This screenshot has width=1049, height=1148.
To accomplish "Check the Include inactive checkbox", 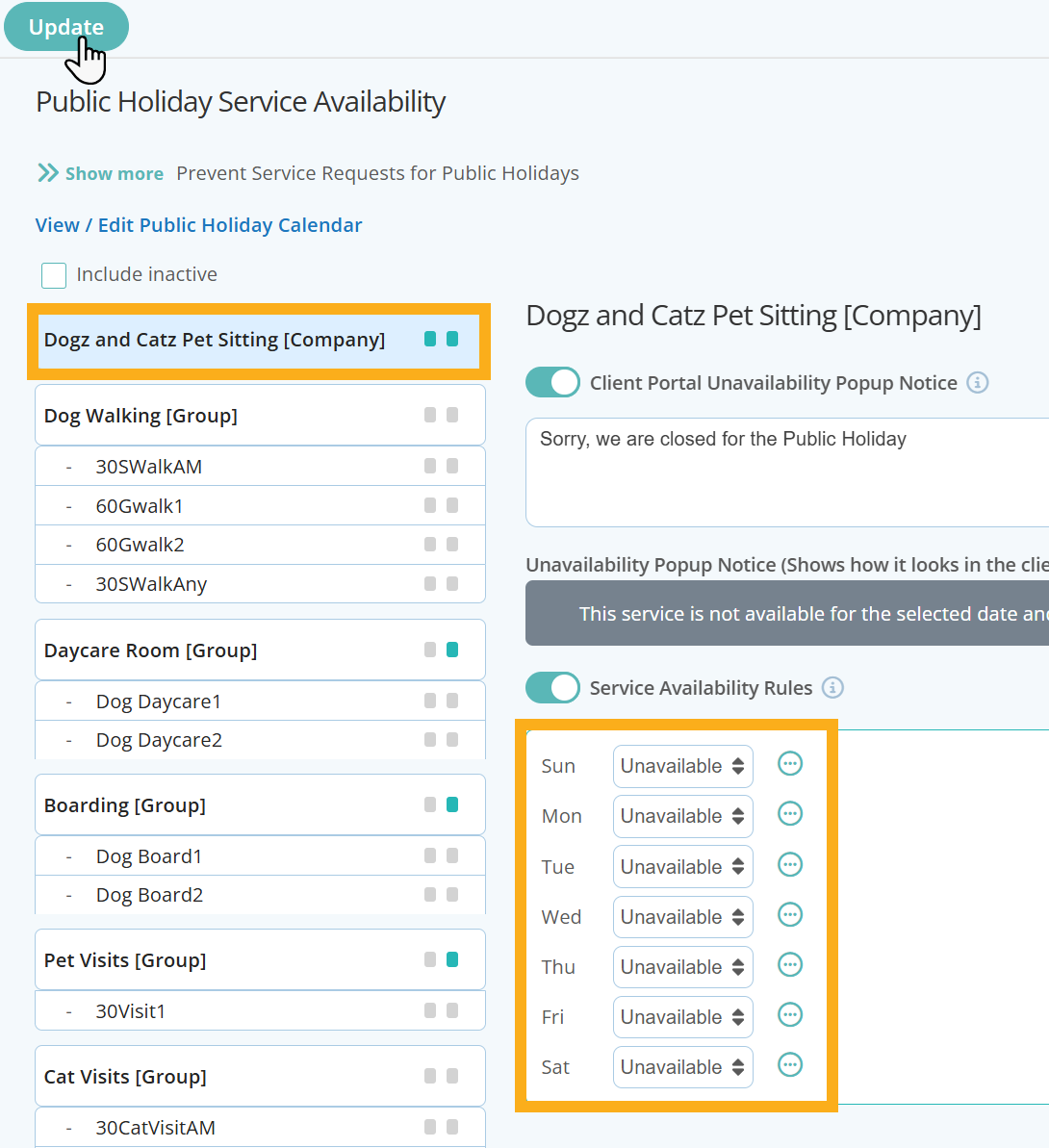I will tap(54, 275).
